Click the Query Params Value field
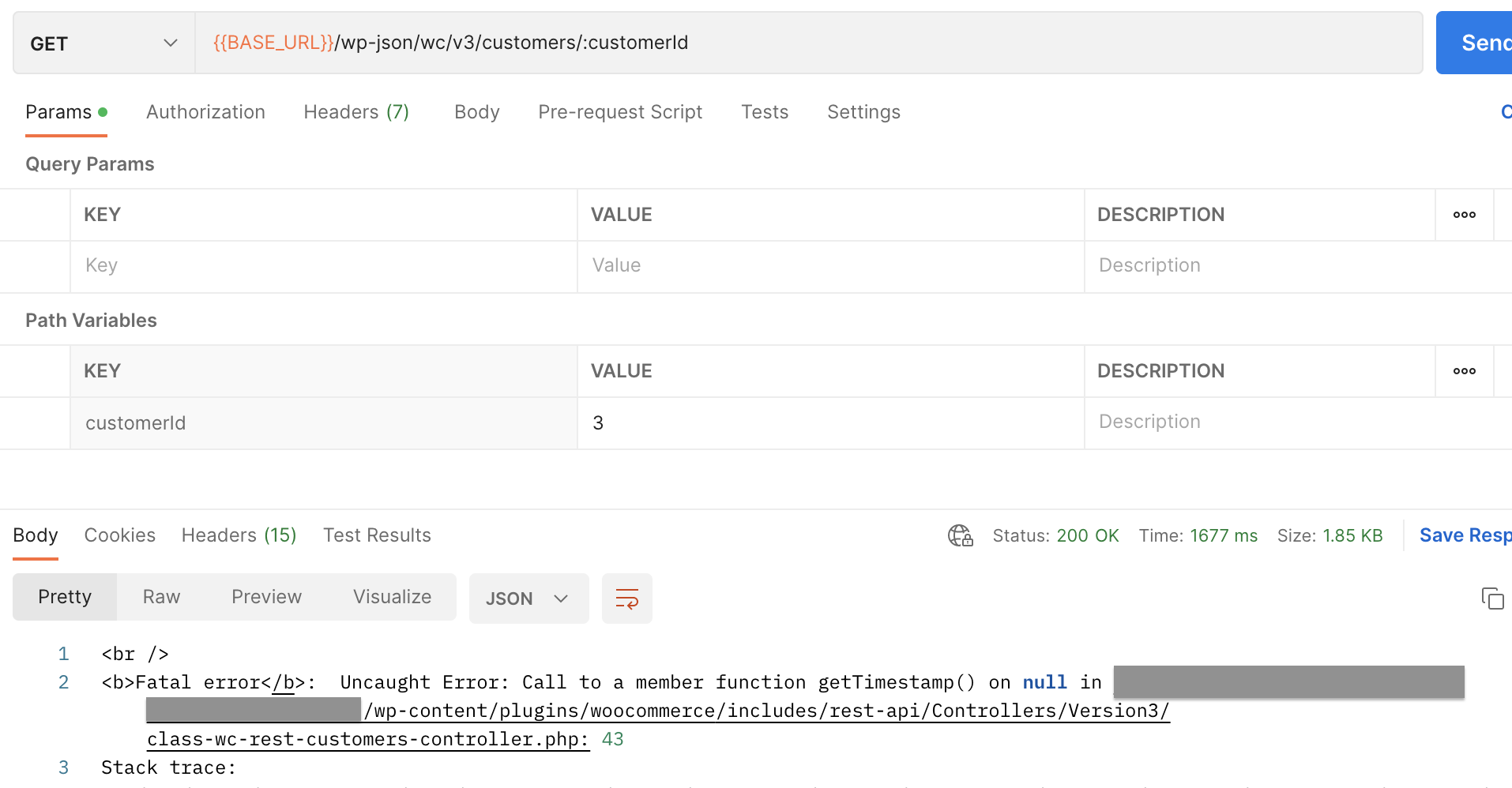The image size is (1512, 788). click(831, 266)
